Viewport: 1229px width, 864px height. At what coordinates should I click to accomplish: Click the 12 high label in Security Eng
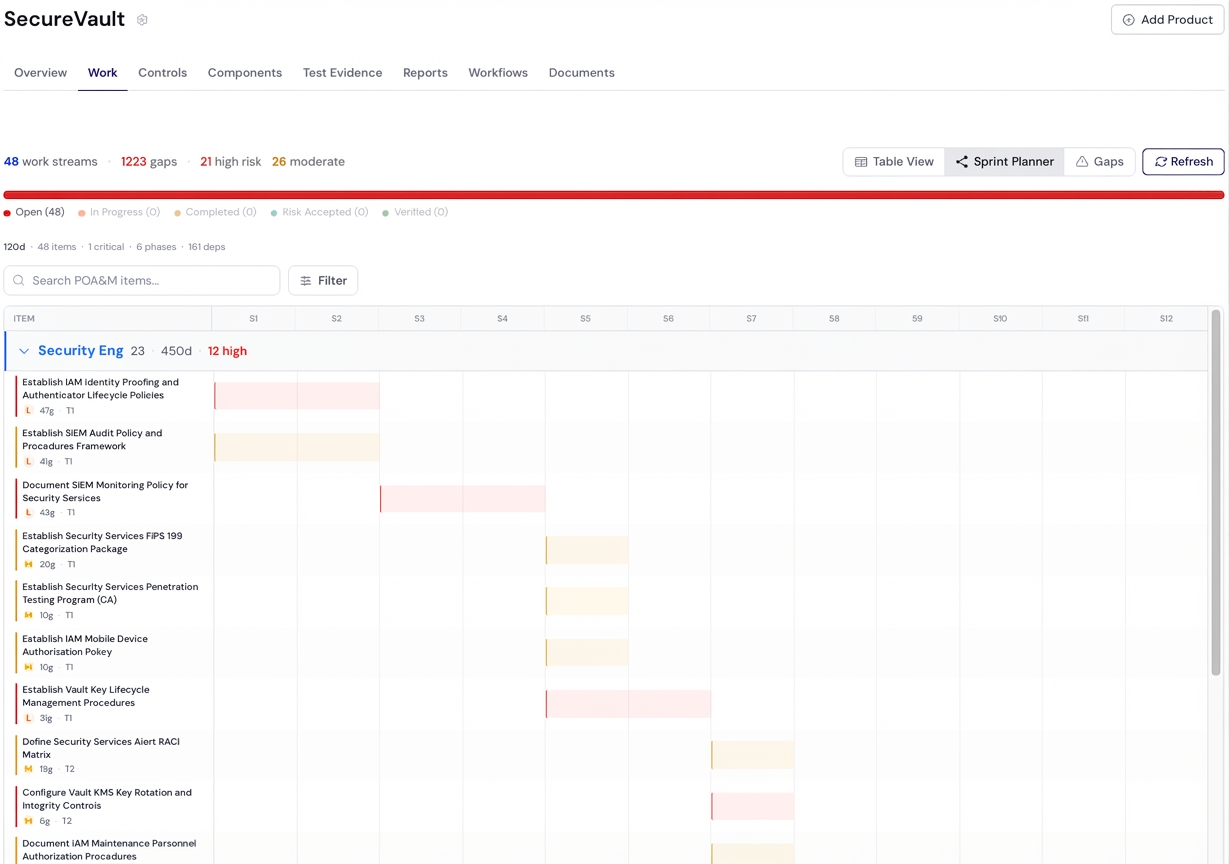(x=227, y=352)
